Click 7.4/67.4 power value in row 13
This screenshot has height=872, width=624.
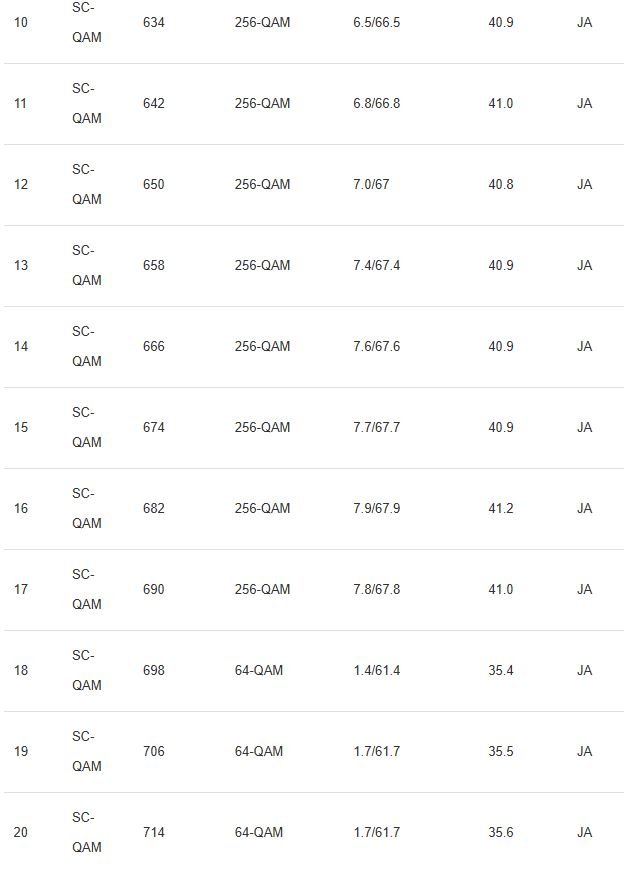pyautogui.click(x=377, y=265)
